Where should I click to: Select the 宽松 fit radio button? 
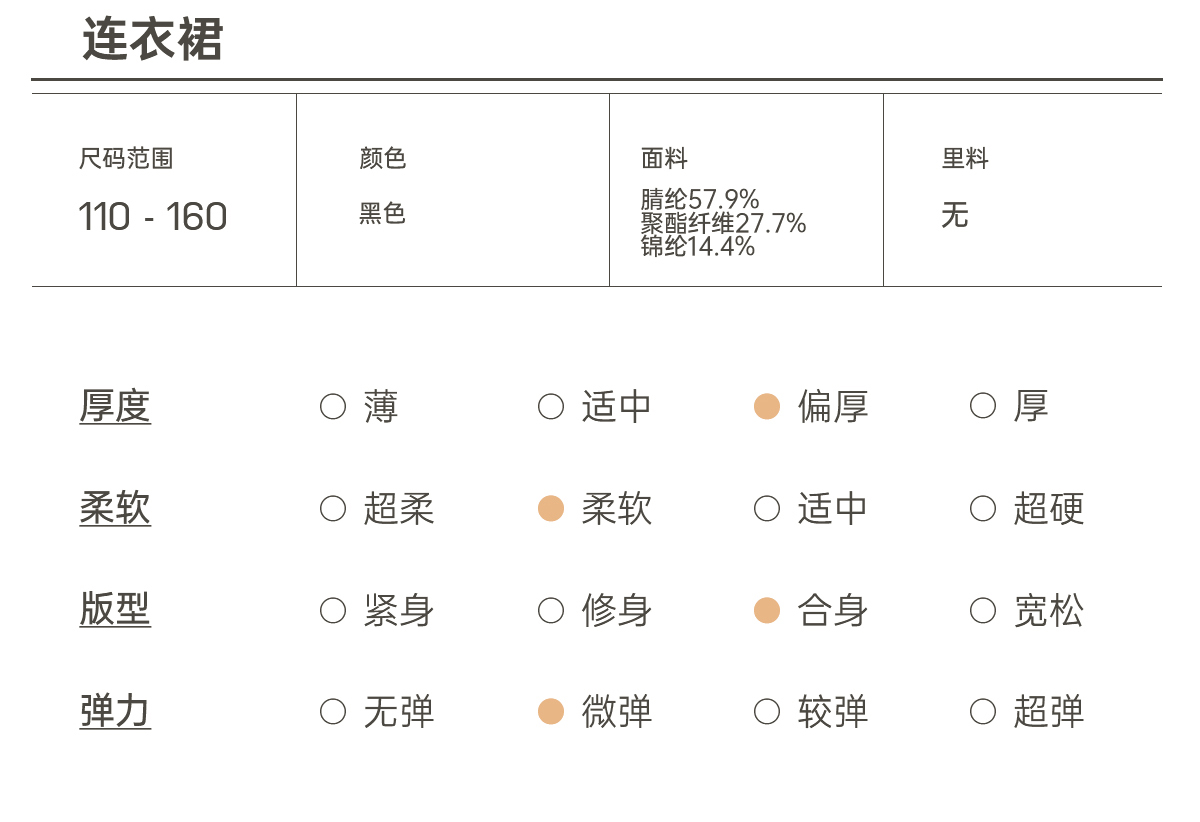(983, 611)
